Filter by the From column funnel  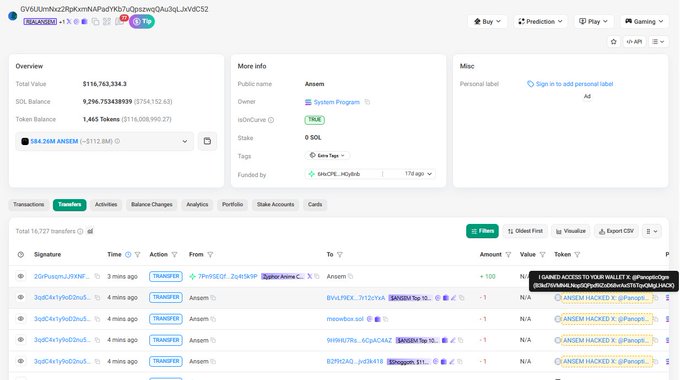(210, 255)
